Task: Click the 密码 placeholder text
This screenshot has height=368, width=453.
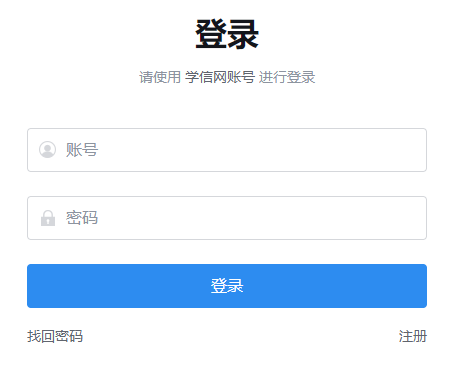Action: [82, 218]
